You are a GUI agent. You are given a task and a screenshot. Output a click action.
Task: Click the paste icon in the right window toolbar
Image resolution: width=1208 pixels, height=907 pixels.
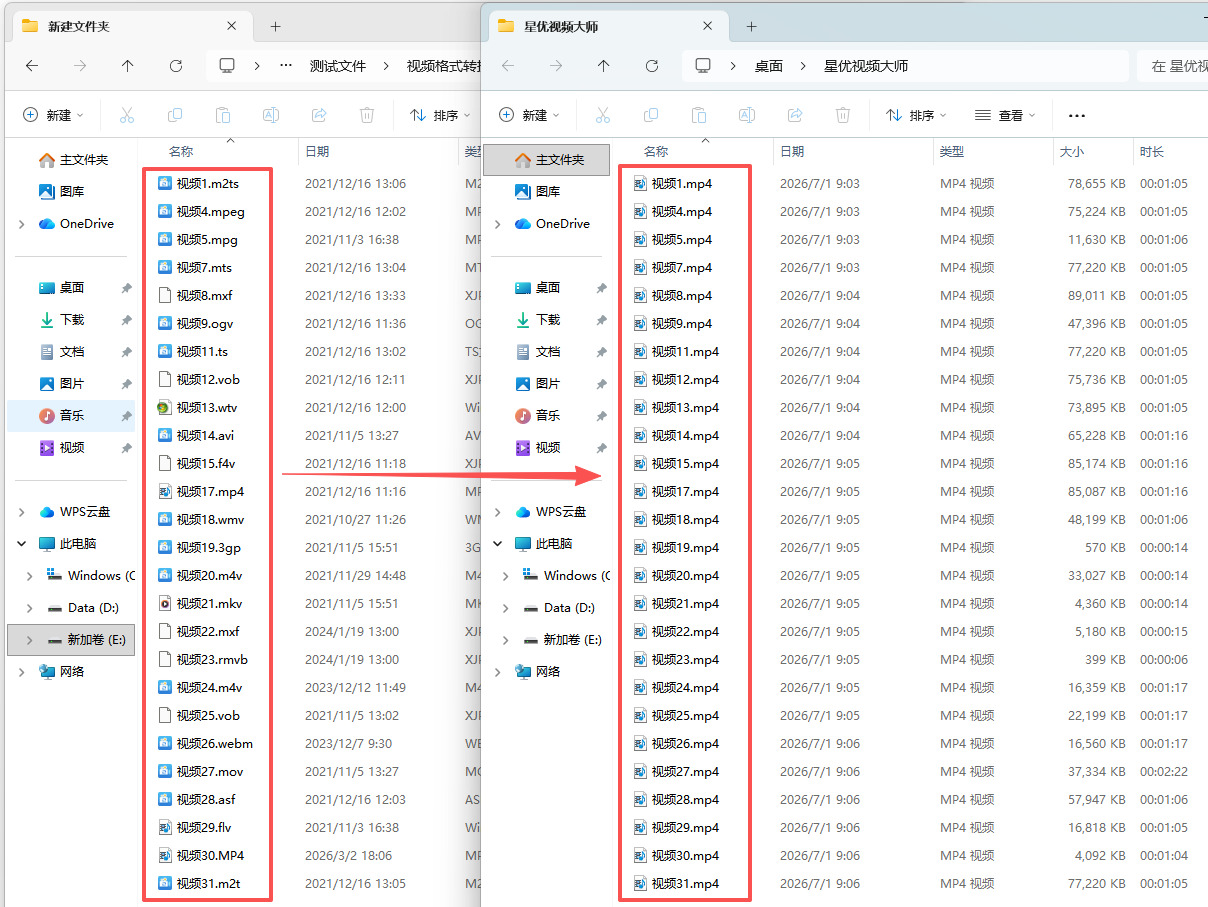click(699, 115)
